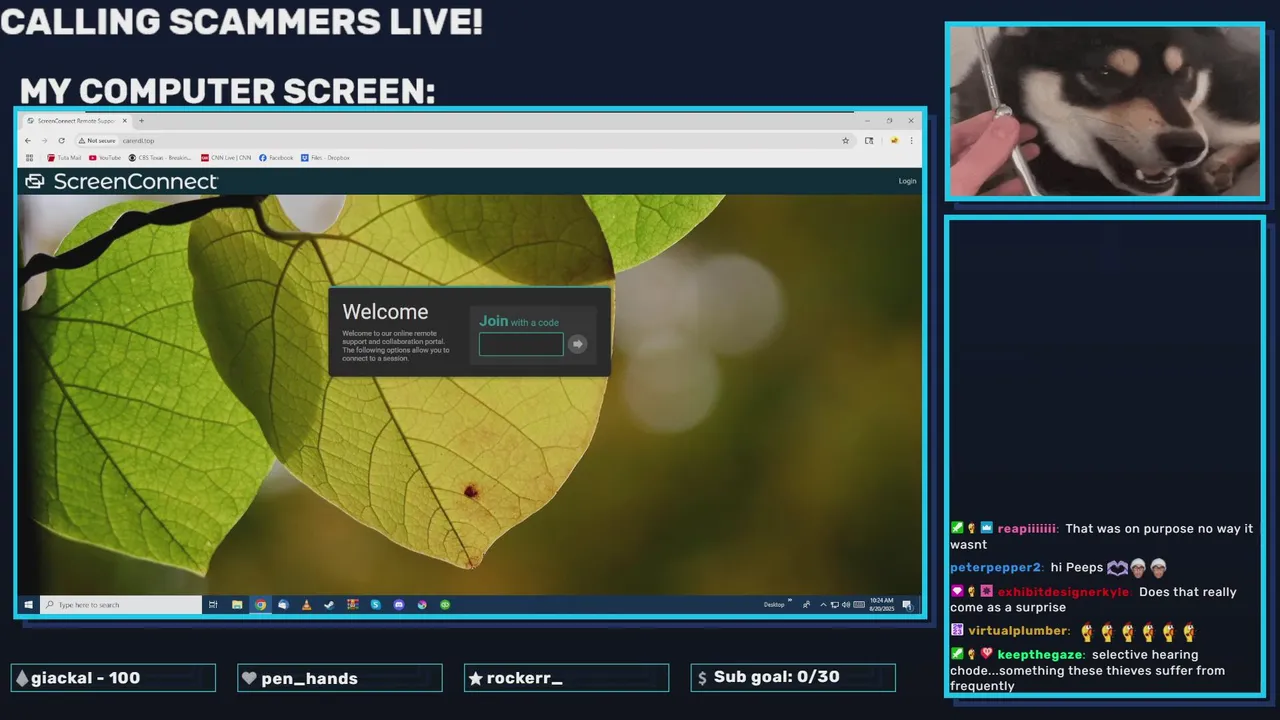This screenshot has width=1280, height=720.
Task: Open Skype from the taskbar
Action: (376, 605)
